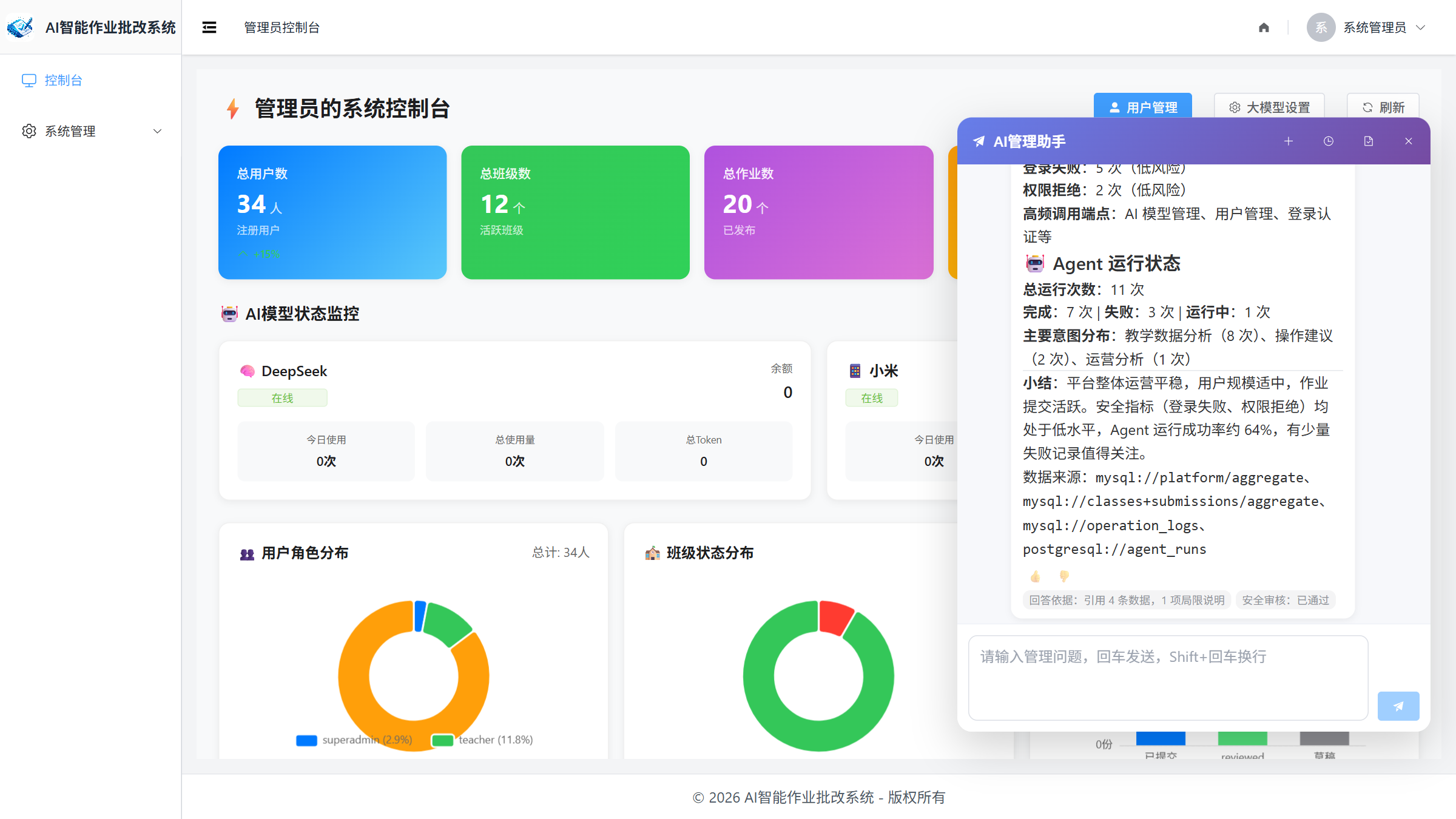The height and width of the screenshot is (819, 1456).
Task: Click the lightning bolt title icon
Action: [x=233, y=109]
